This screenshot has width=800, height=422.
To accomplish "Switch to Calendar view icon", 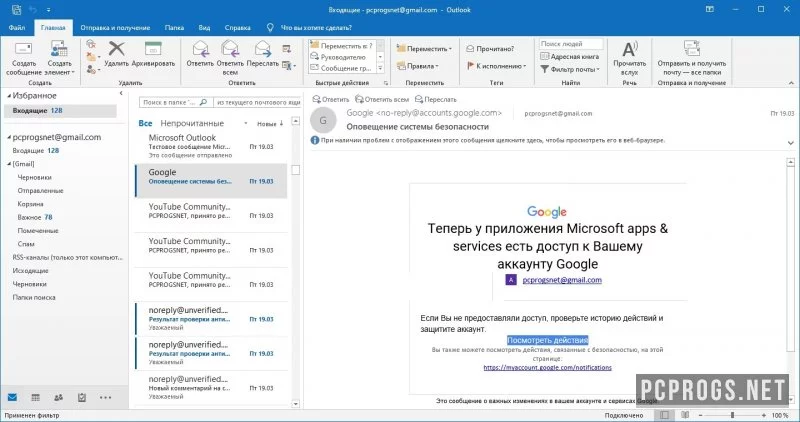I will (x=35, y=397).
